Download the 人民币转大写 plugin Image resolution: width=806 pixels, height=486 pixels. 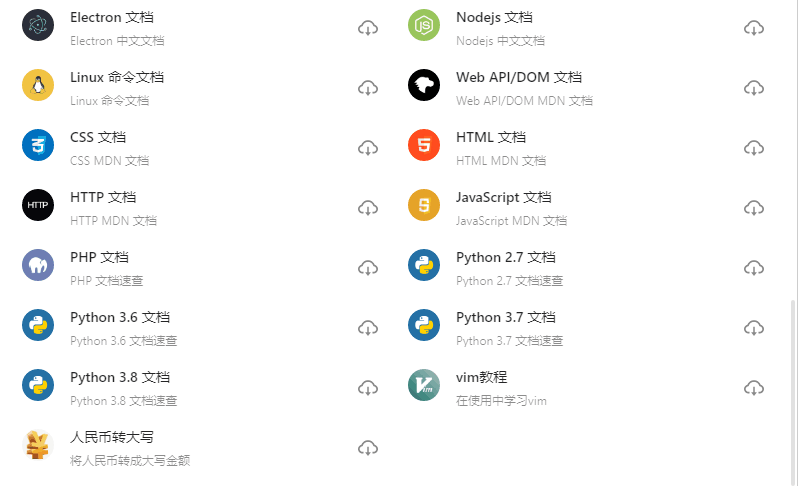368,448
